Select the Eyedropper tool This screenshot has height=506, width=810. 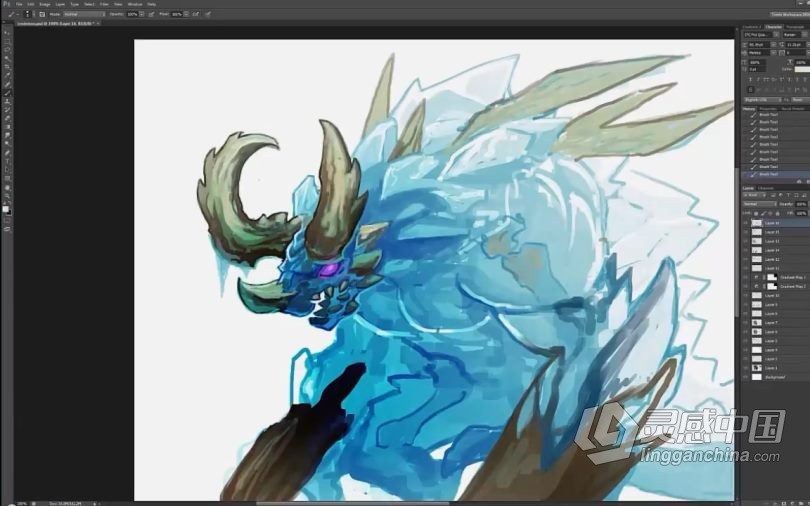7,75
